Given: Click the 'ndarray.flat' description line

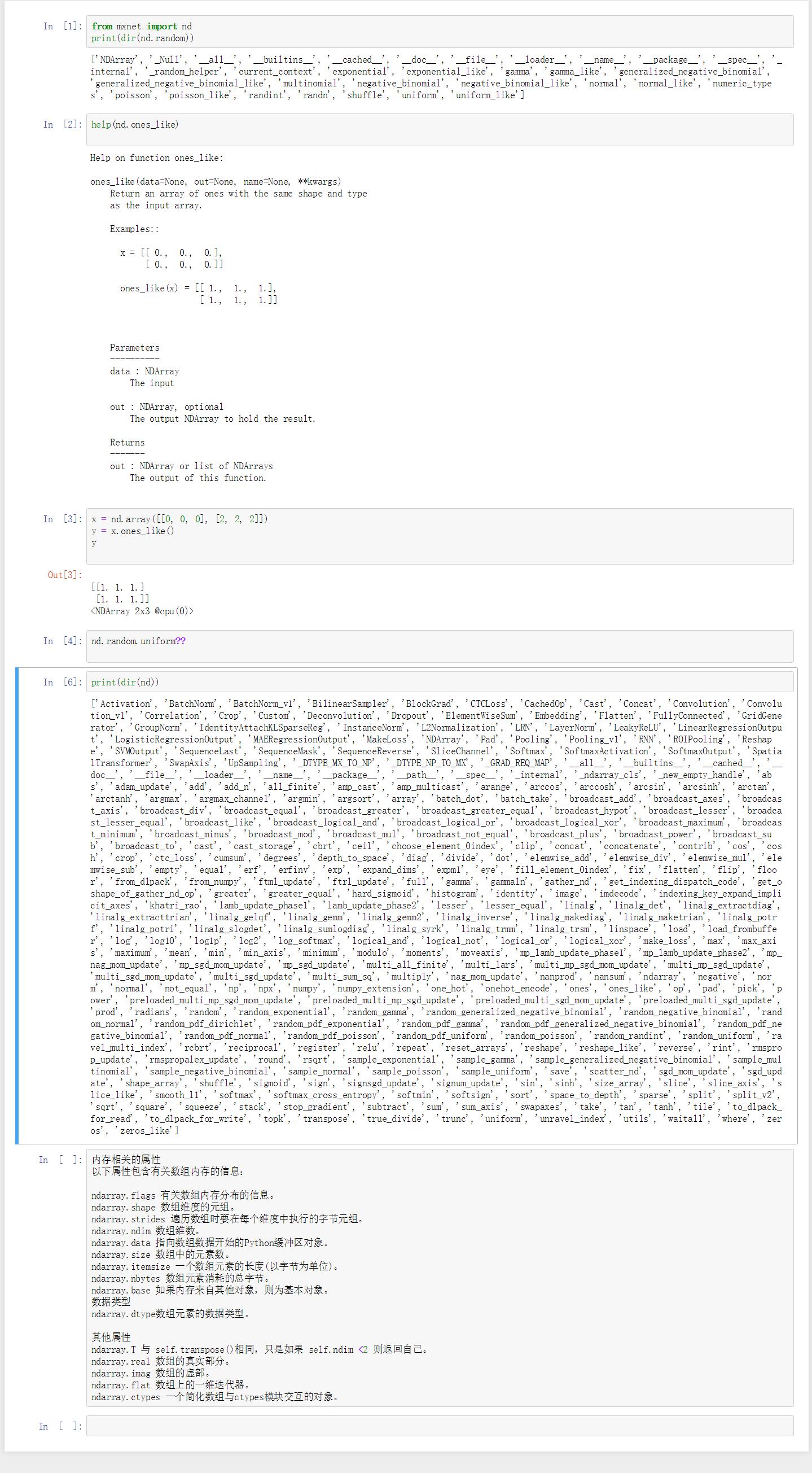Looking at the screenshot, I should point(172,1384).
